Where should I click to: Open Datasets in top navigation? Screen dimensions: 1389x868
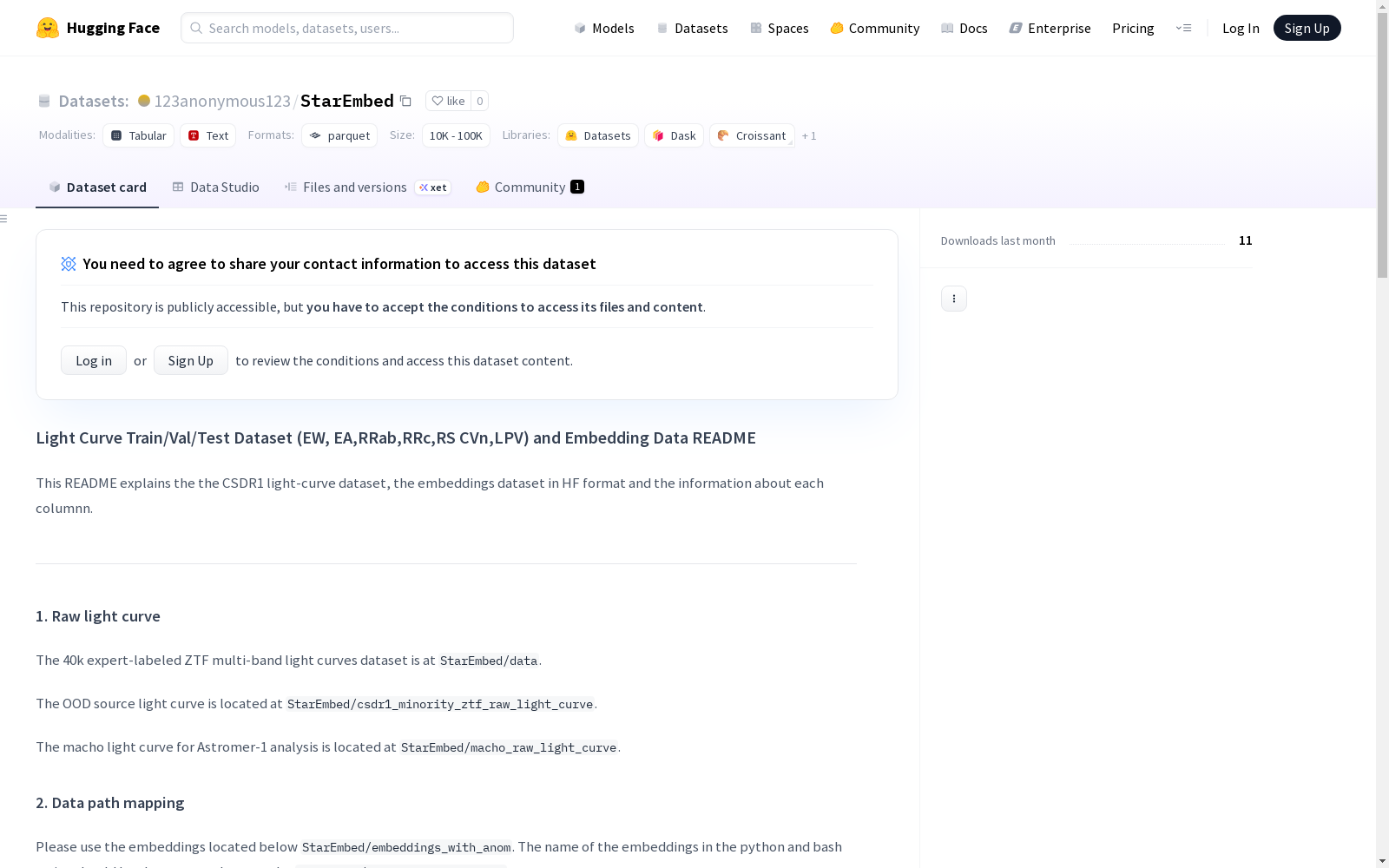(692, 28)
